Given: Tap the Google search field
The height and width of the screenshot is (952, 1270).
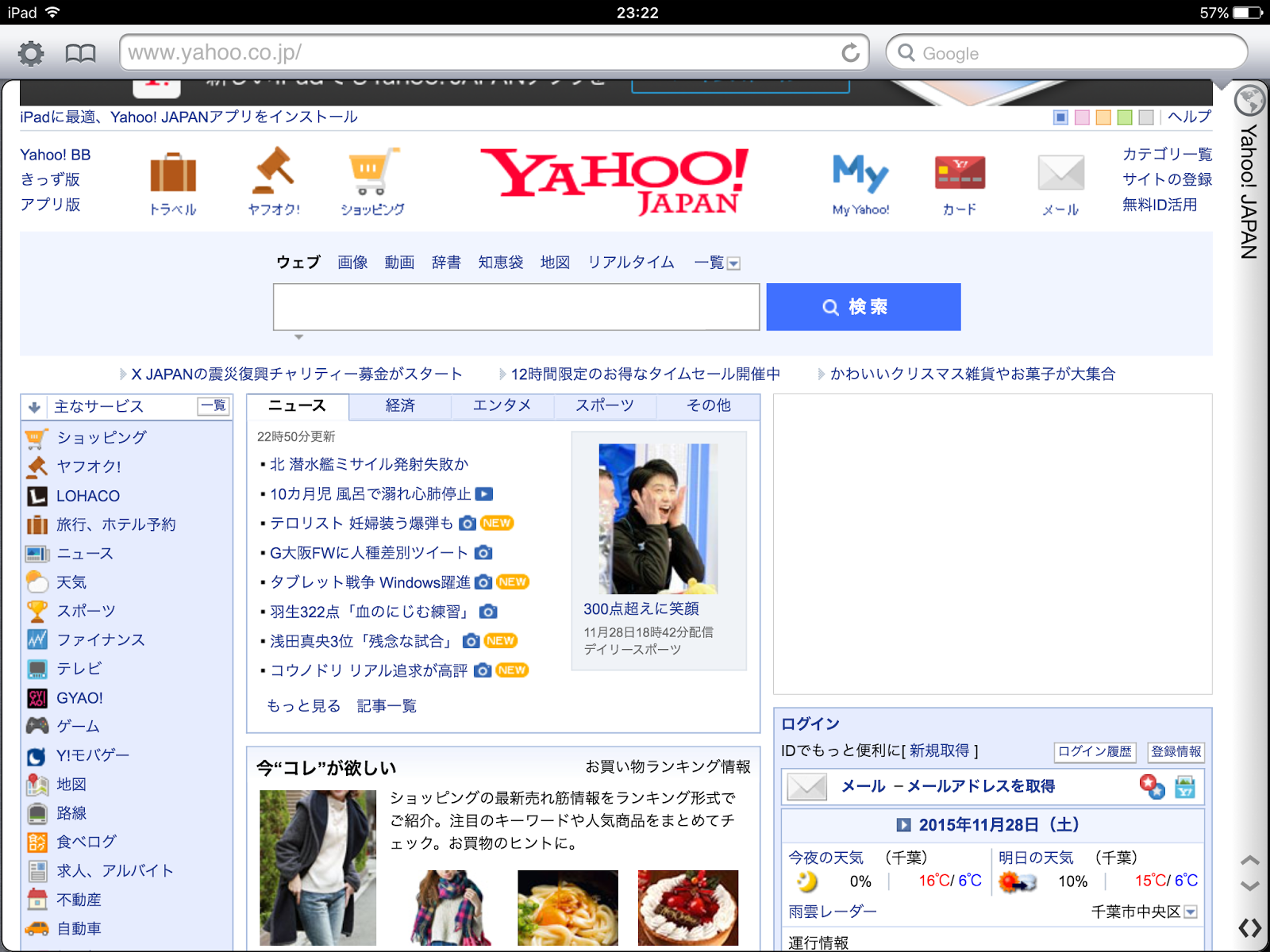Looking at the screenshot, I should 1067,53.
